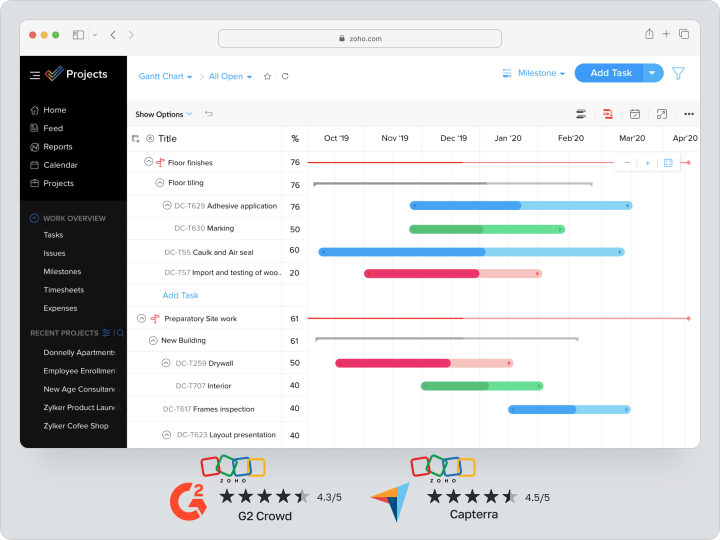Image resolution: width=720 pixels, height=540 pixels.
Task: Click the fullscreen expand icon in toolbar
Action: 661,114
